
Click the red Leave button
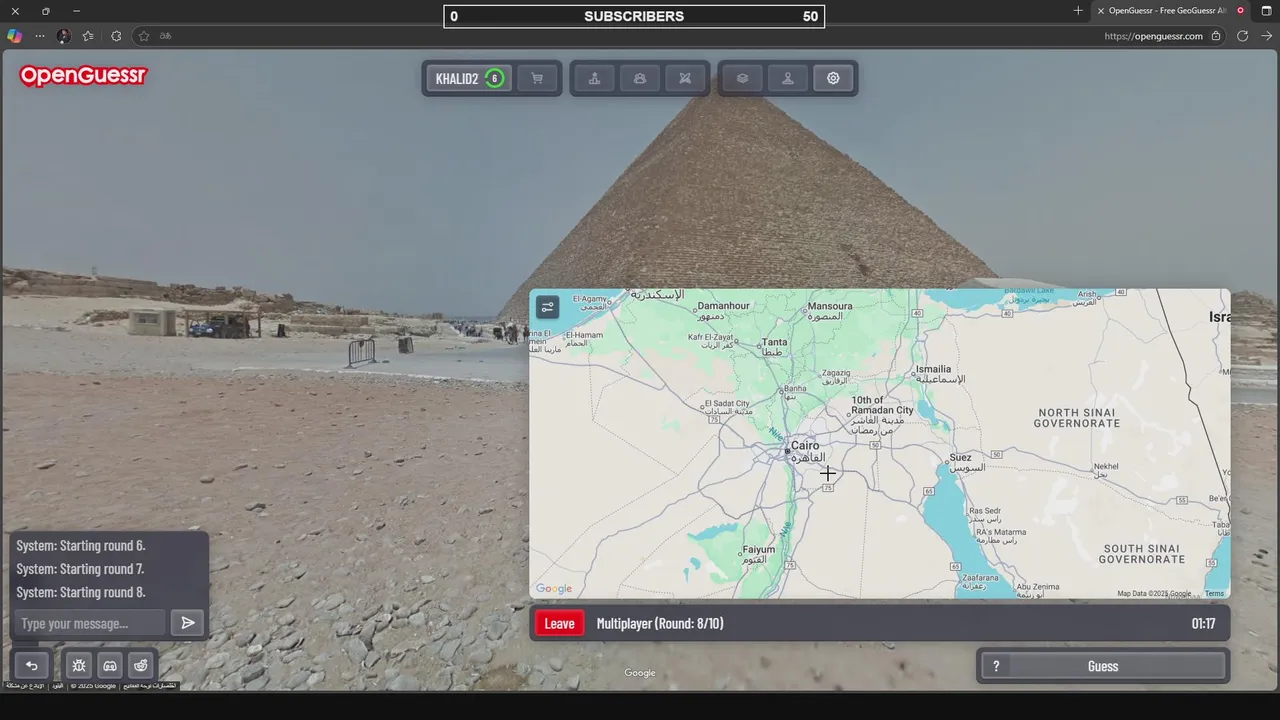pos(559,623)
